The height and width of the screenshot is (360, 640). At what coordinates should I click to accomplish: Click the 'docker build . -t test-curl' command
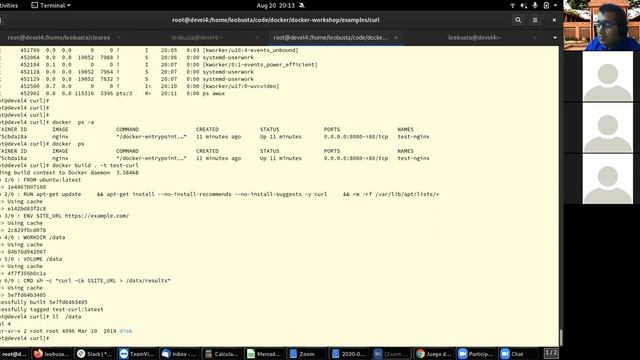(x=95, y=165)
